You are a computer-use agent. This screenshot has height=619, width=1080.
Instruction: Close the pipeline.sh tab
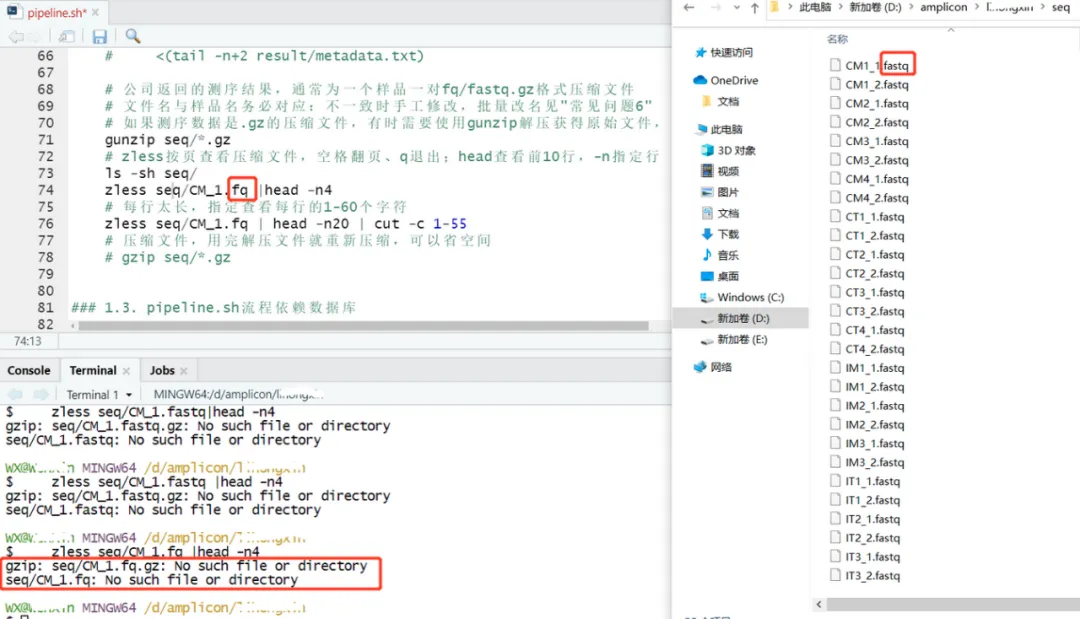95,12
